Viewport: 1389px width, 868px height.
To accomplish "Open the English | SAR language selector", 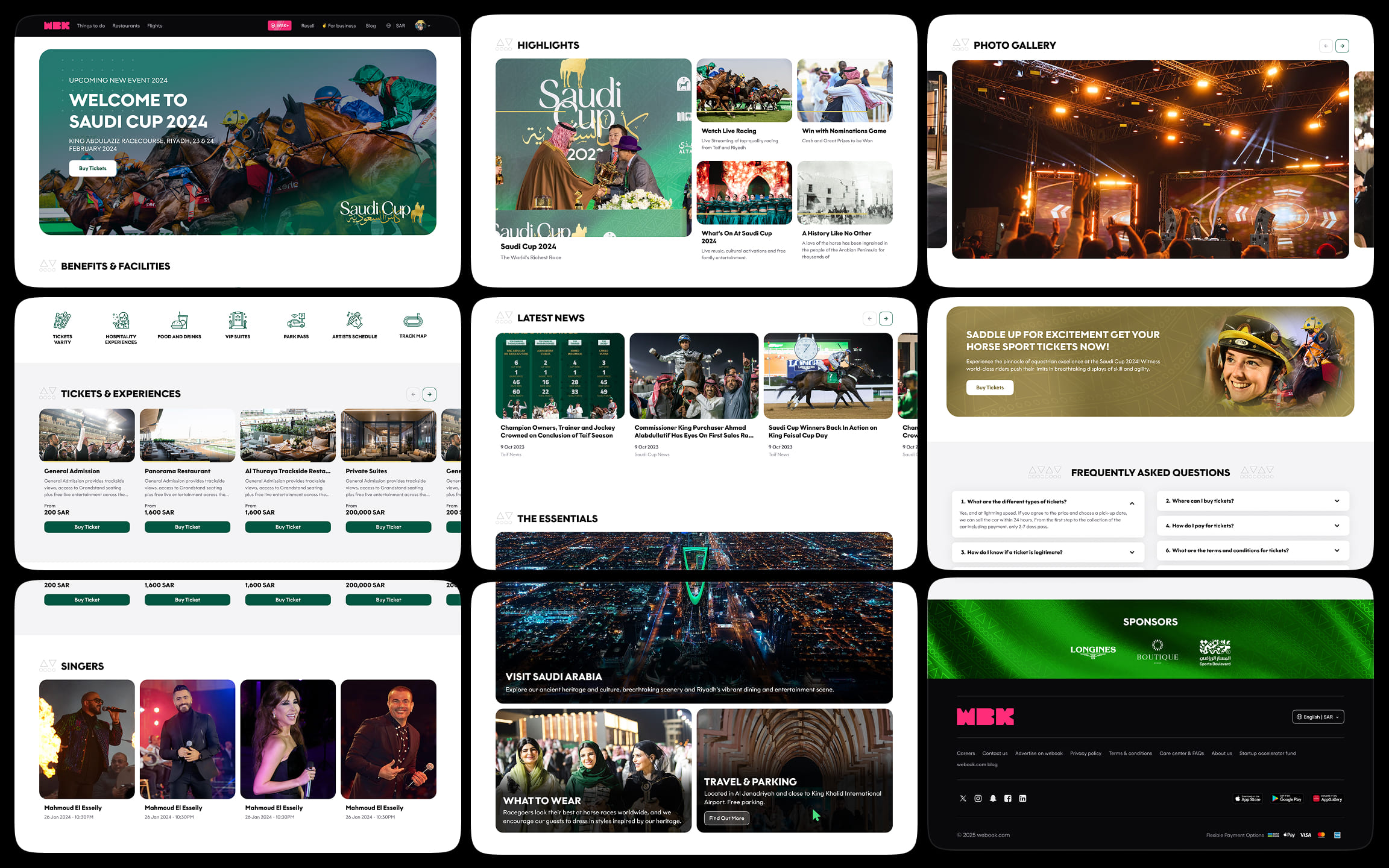I will 1318,717.
